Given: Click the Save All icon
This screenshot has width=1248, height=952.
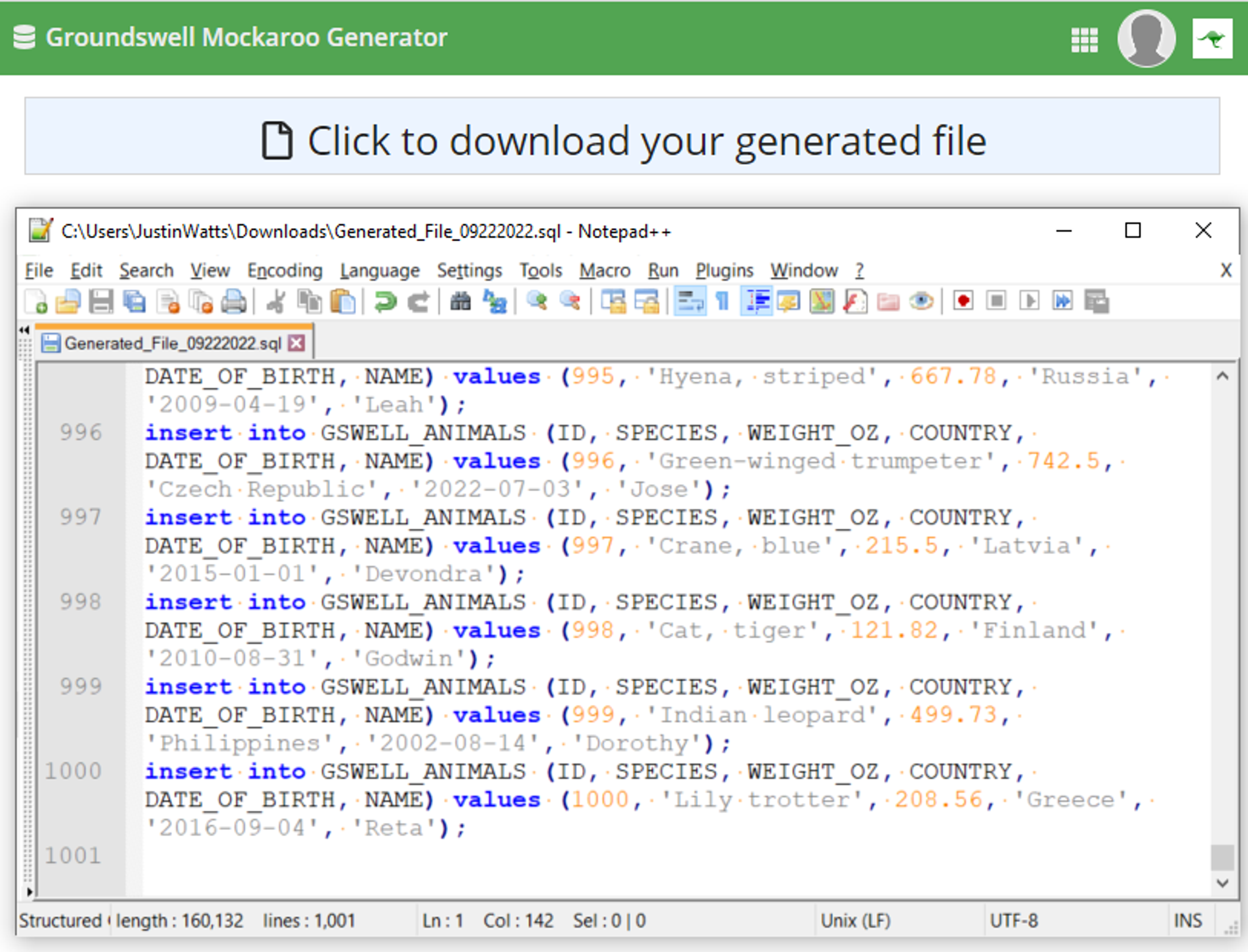Looking at the screenshot, I should (x=135, y=302).
